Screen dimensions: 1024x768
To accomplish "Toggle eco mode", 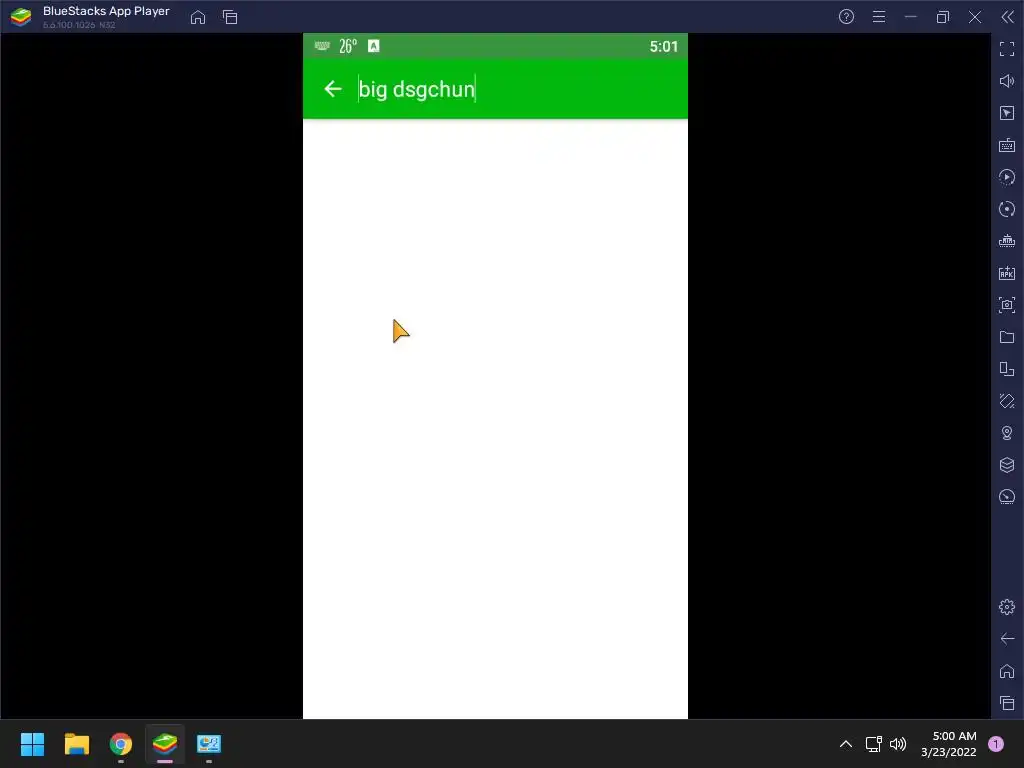I will pos(1007,497).
